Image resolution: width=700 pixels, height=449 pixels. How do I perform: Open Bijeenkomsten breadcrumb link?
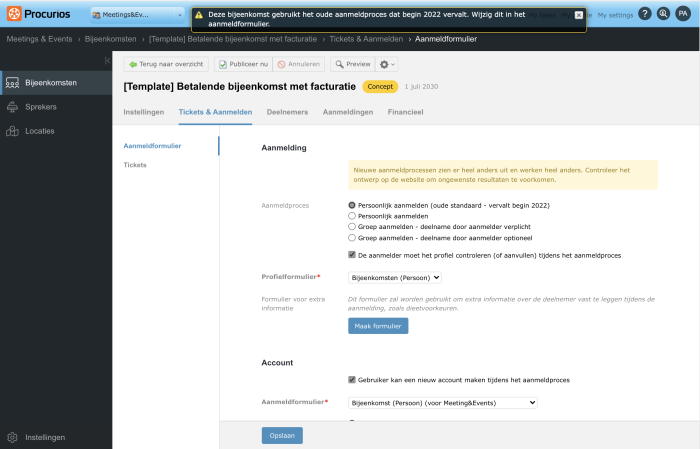(111, 39)
